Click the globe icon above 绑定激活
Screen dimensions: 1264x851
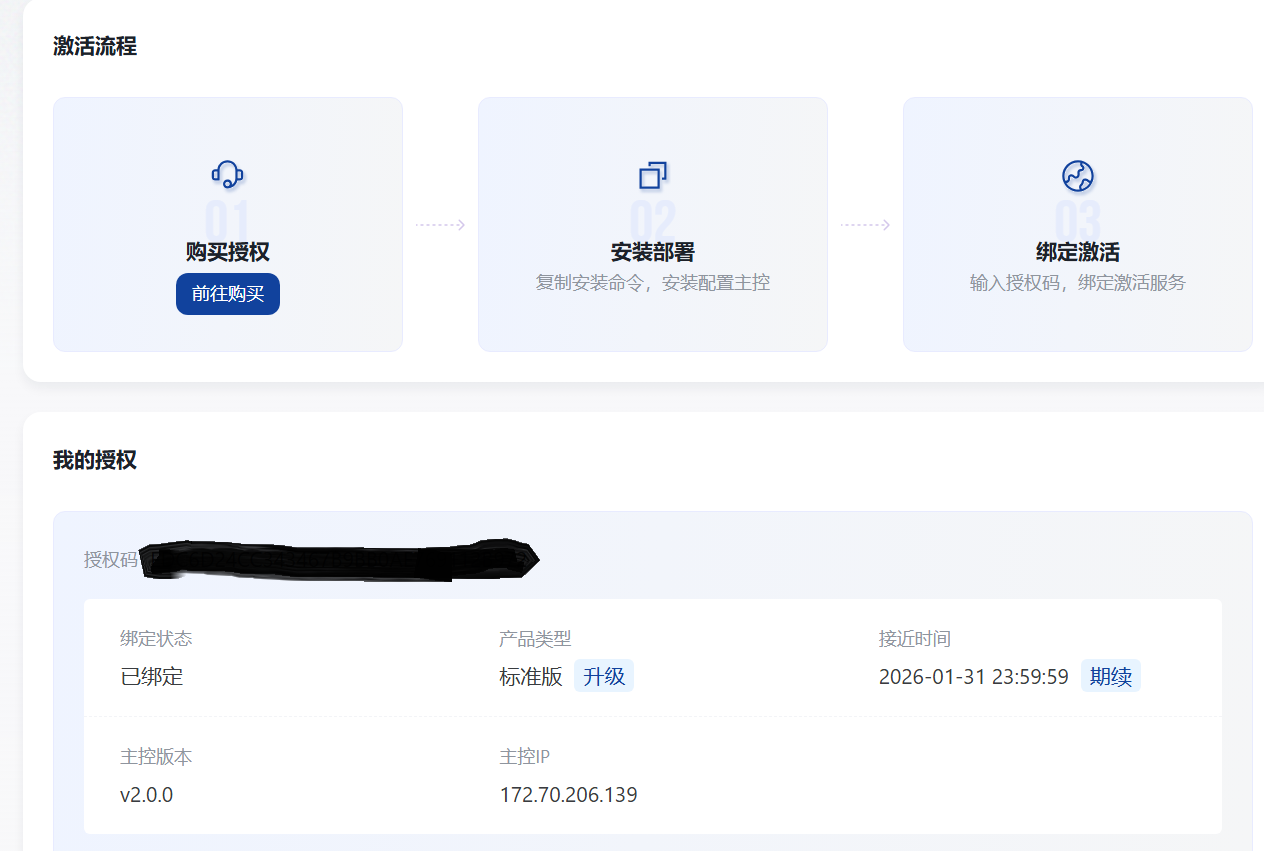[x=1077, y=176]
